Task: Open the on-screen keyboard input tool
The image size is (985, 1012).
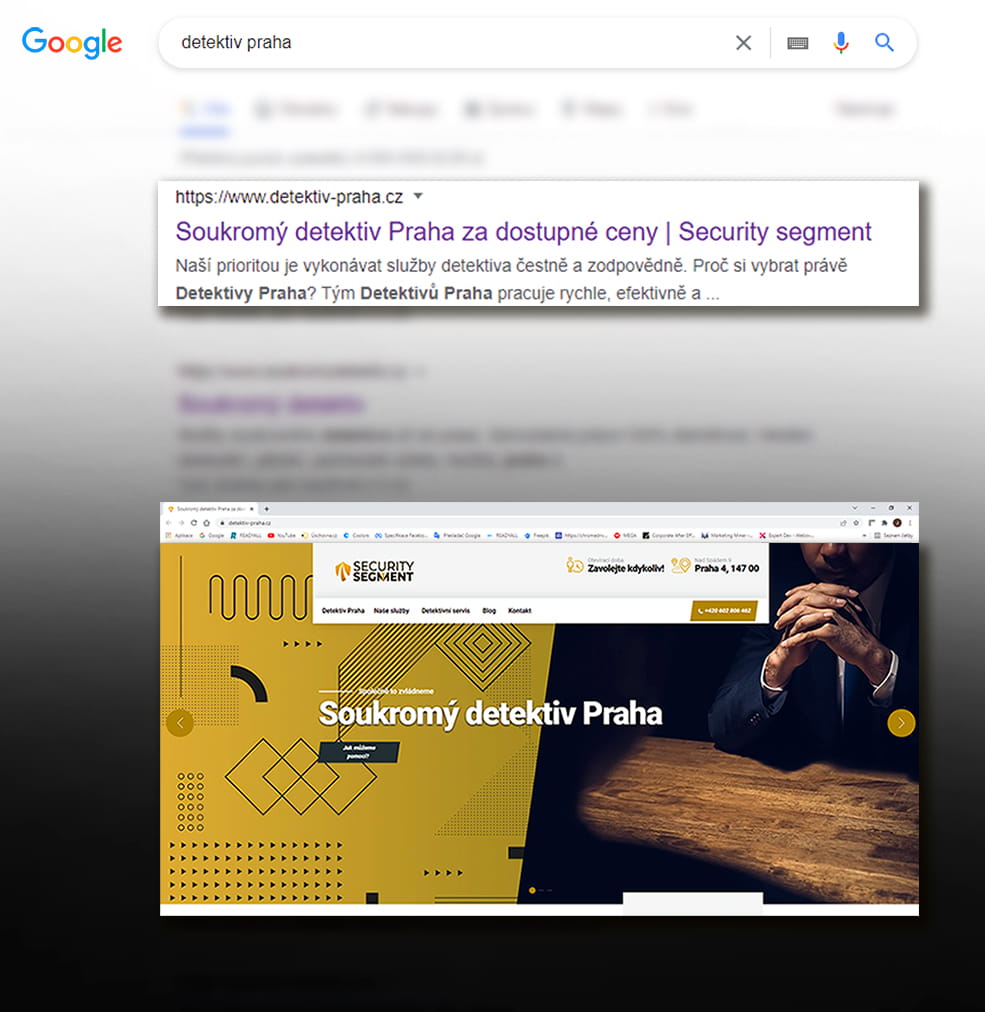Action: point(798,43)
